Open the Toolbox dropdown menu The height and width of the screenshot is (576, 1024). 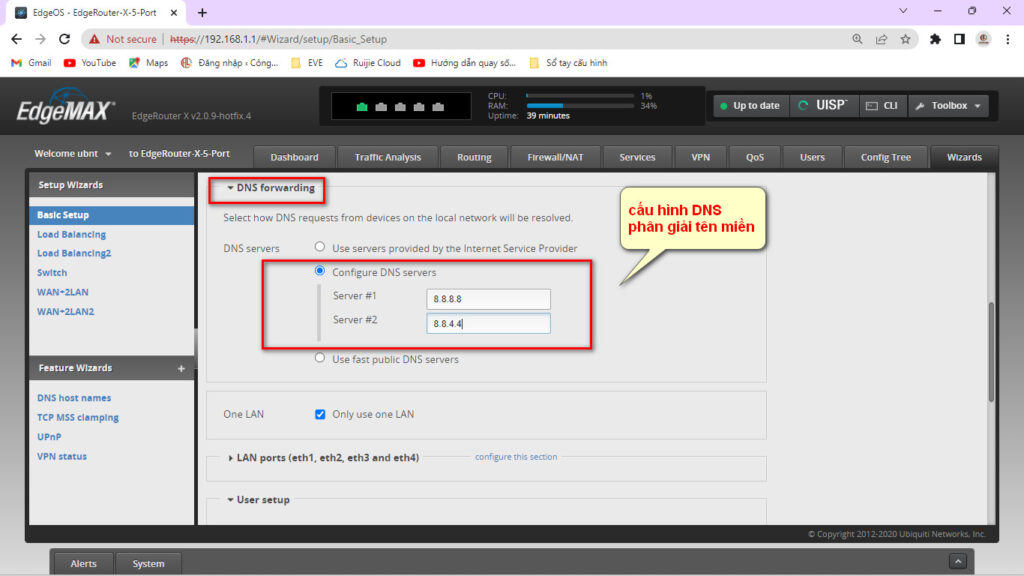[x=948, y=105]
